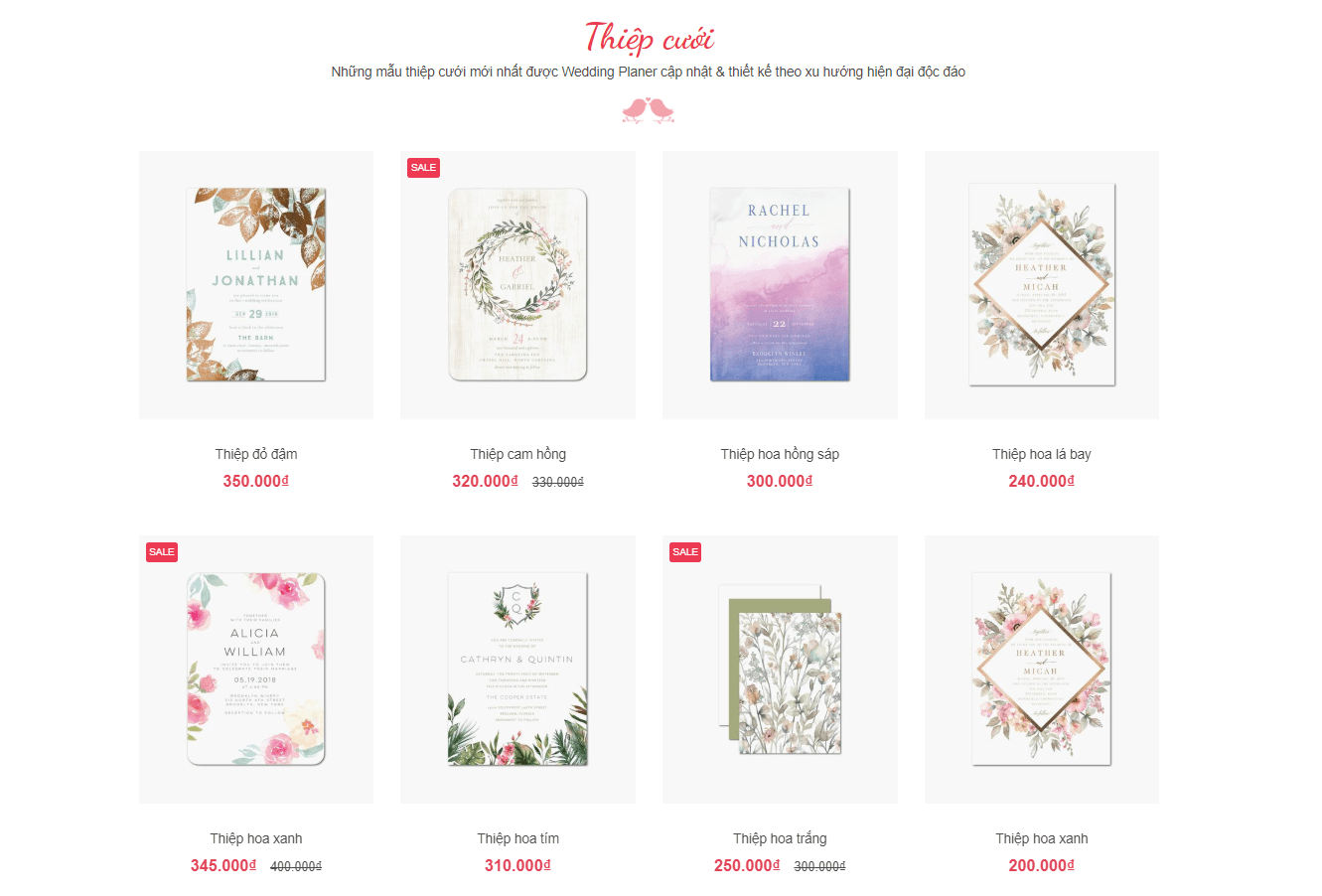This screenshot has width=1322, height=896.
Task: Open the Heather Micah diamond floral card
Action: point(1042,285)
